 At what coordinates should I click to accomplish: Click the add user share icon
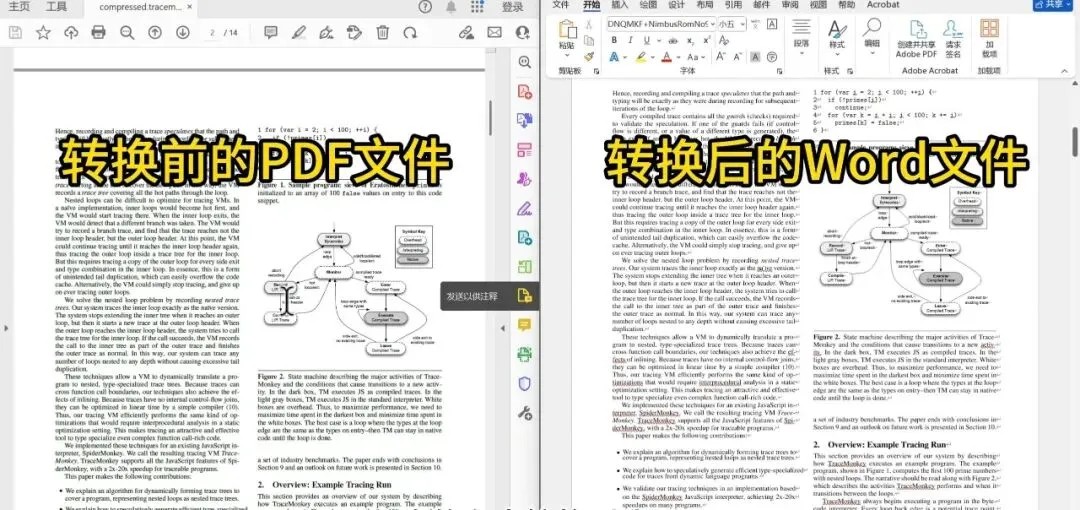[523, 32]
